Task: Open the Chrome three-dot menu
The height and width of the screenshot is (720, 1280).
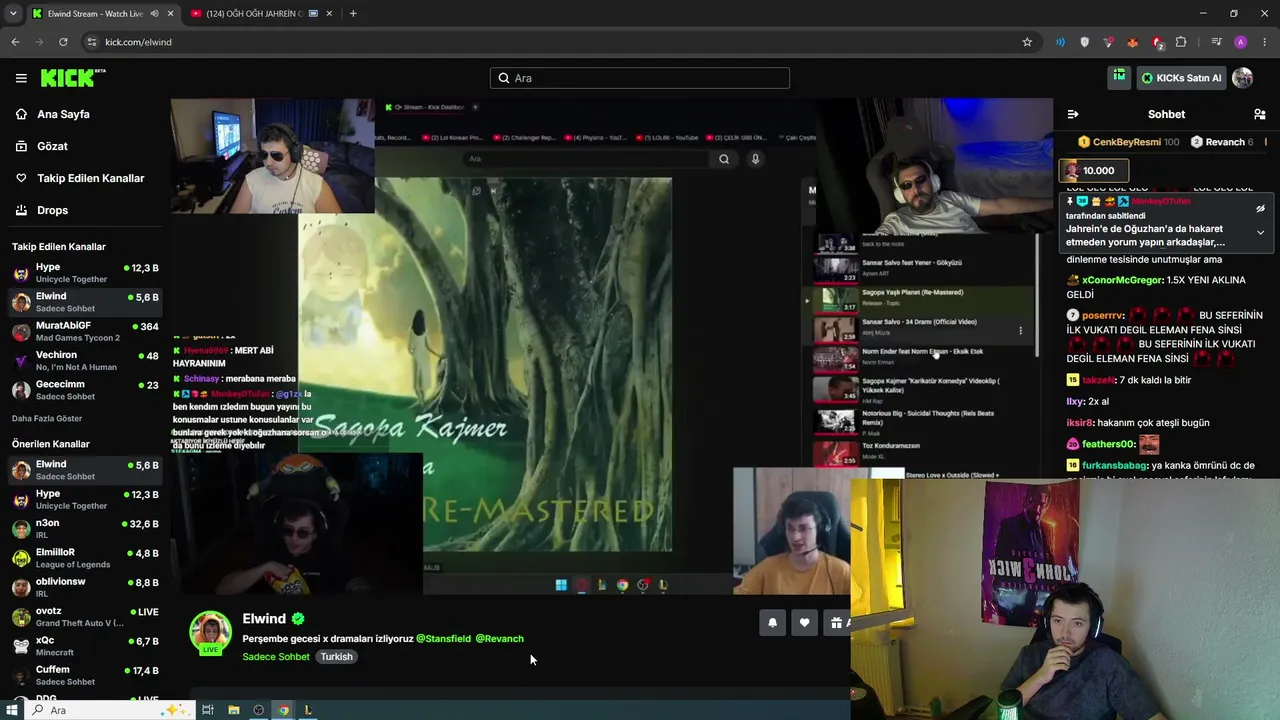Action: [1265, 42]
